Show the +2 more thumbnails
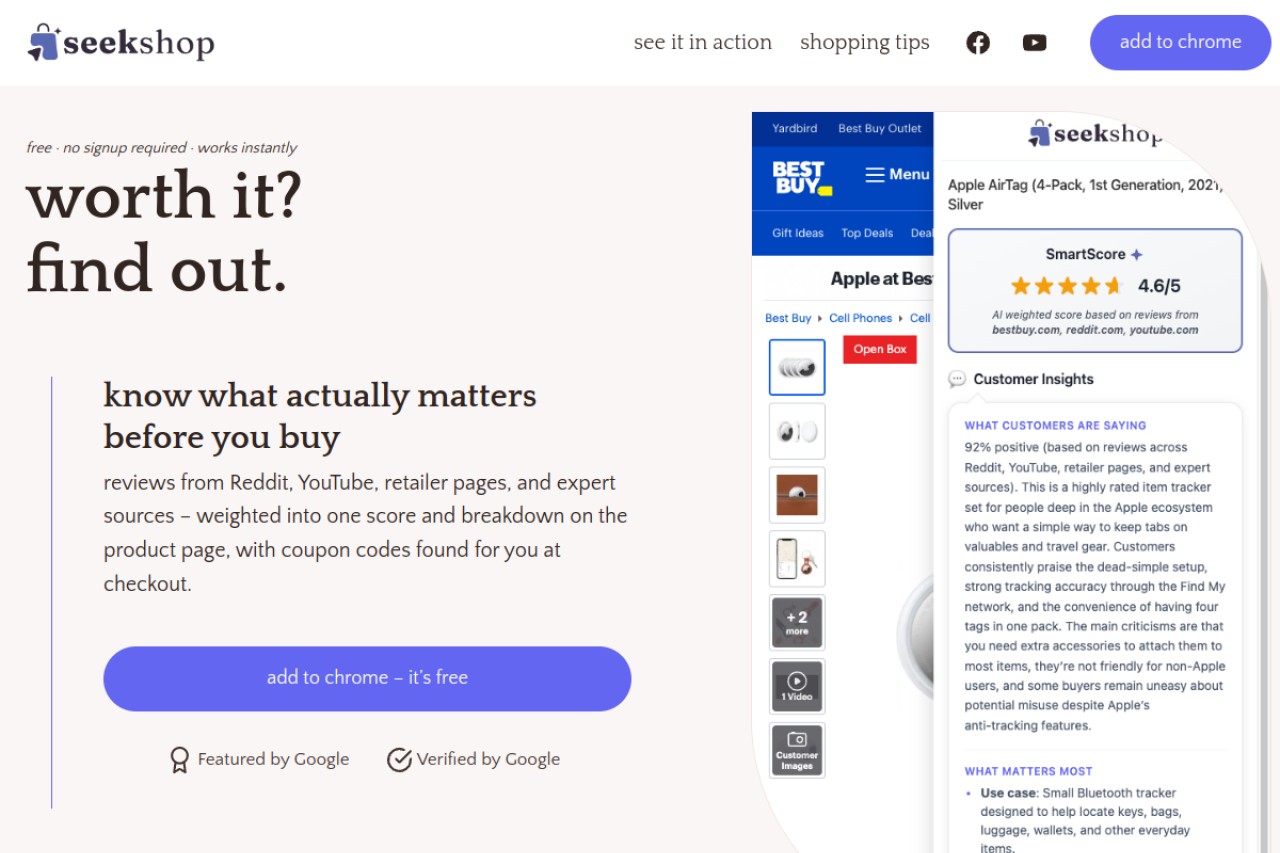 tap(797, 622)
